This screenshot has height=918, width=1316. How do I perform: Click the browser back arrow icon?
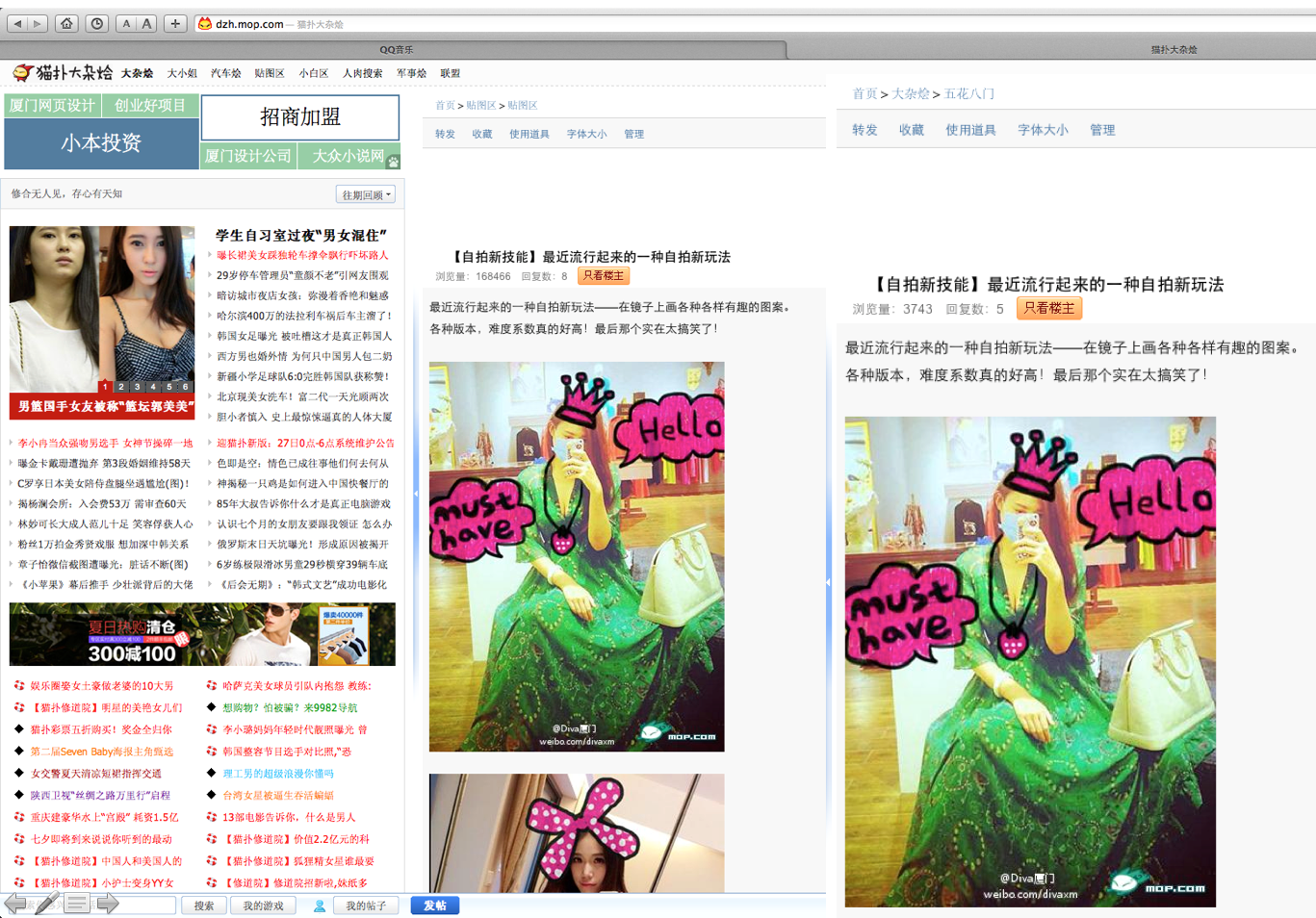tap(16, 23)
